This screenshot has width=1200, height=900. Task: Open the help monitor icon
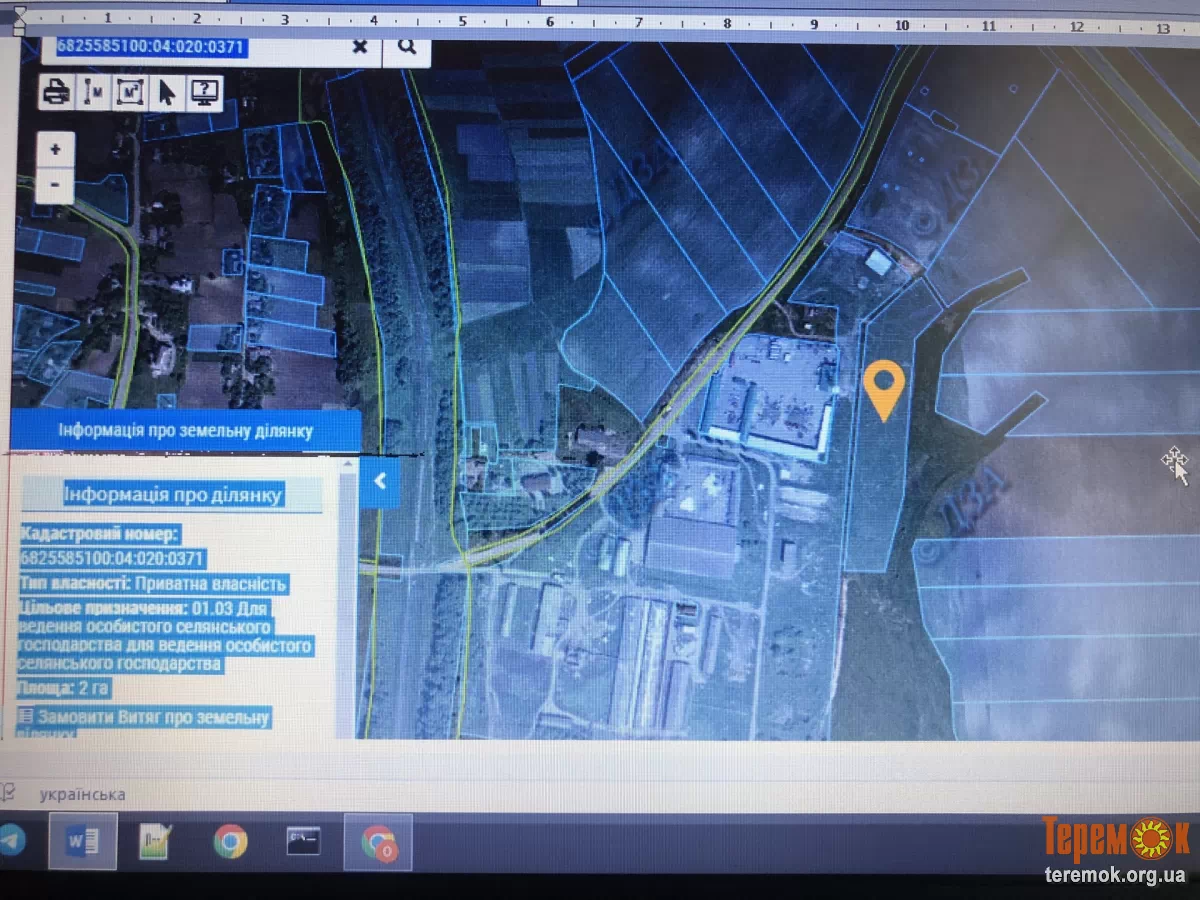pyautogui.click(x=204, y=92)
